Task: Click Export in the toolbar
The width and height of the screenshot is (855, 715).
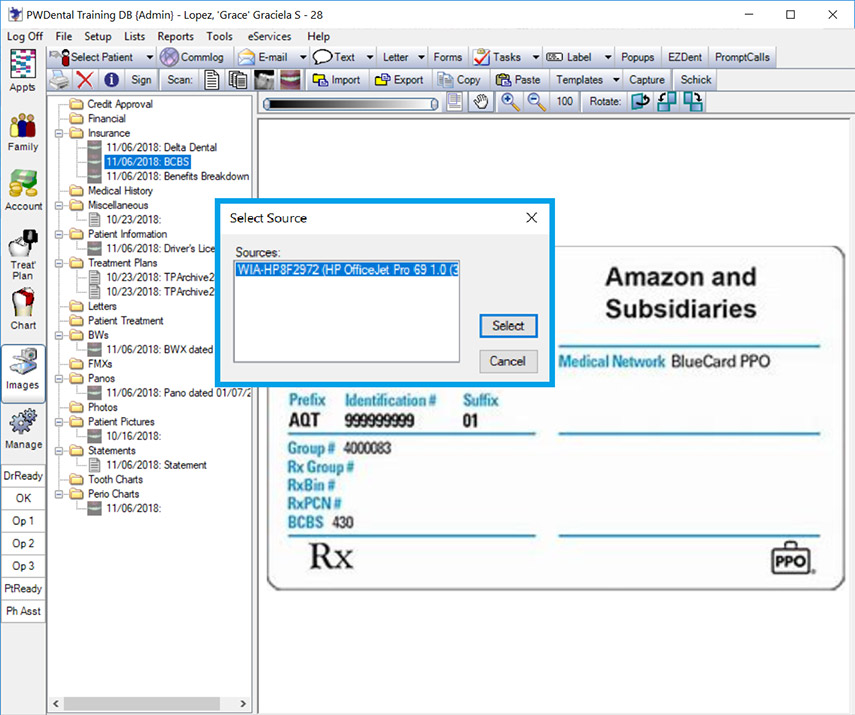Action: tap(399, 80)
